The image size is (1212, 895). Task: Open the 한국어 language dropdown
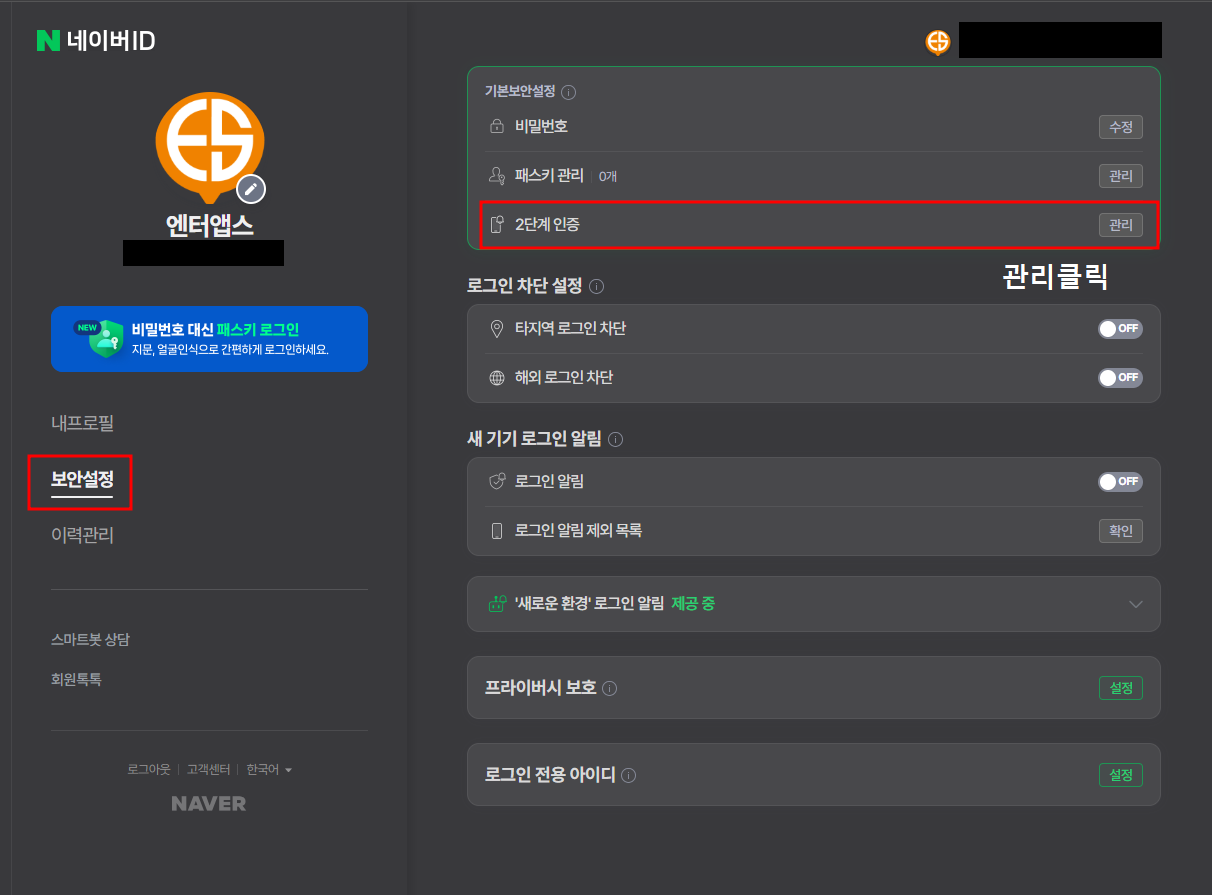click(x=269, y=770)
